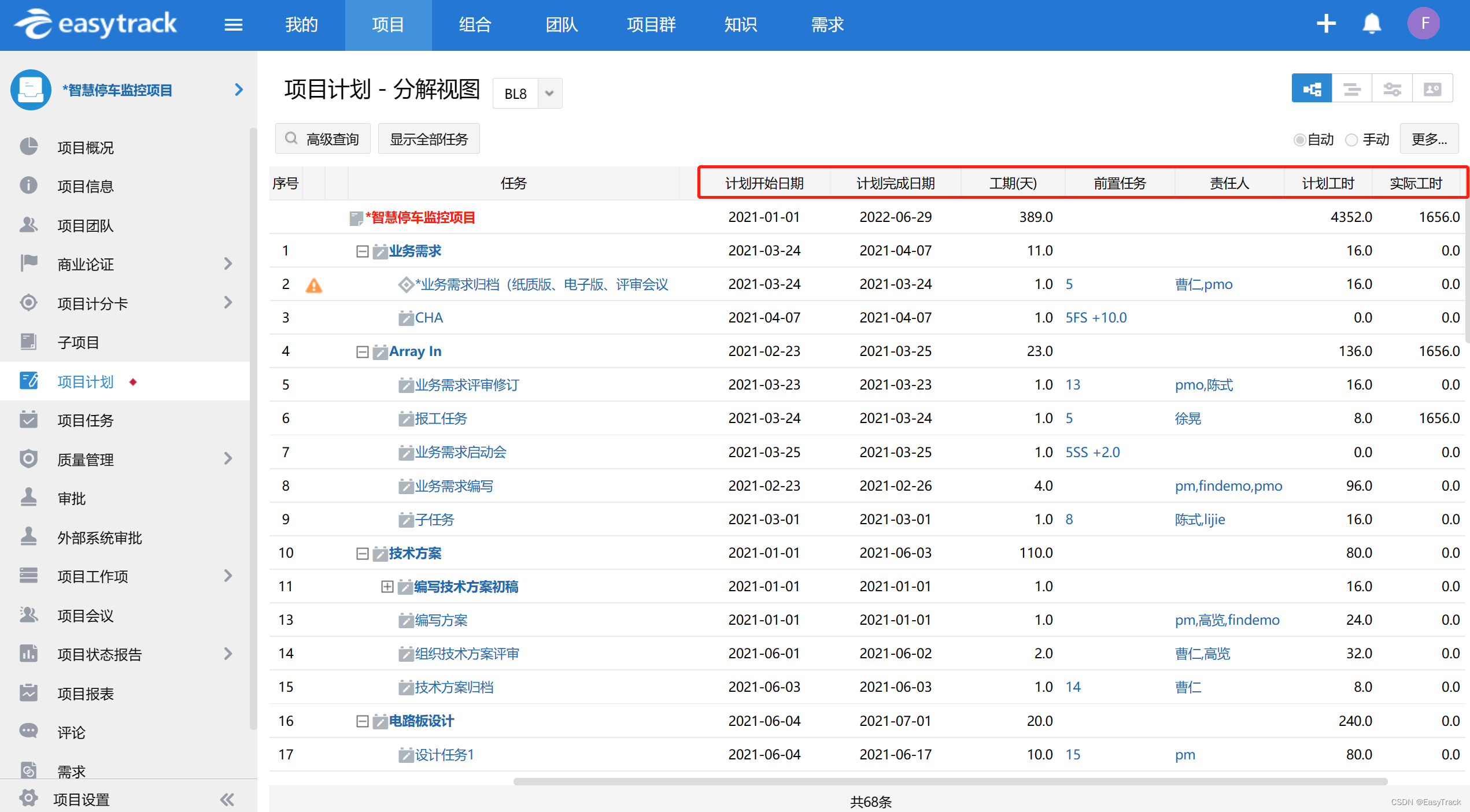Collapse the 业务需求 task group
The width and height of the screenshot is (1470, 812).
click(362, 251)
